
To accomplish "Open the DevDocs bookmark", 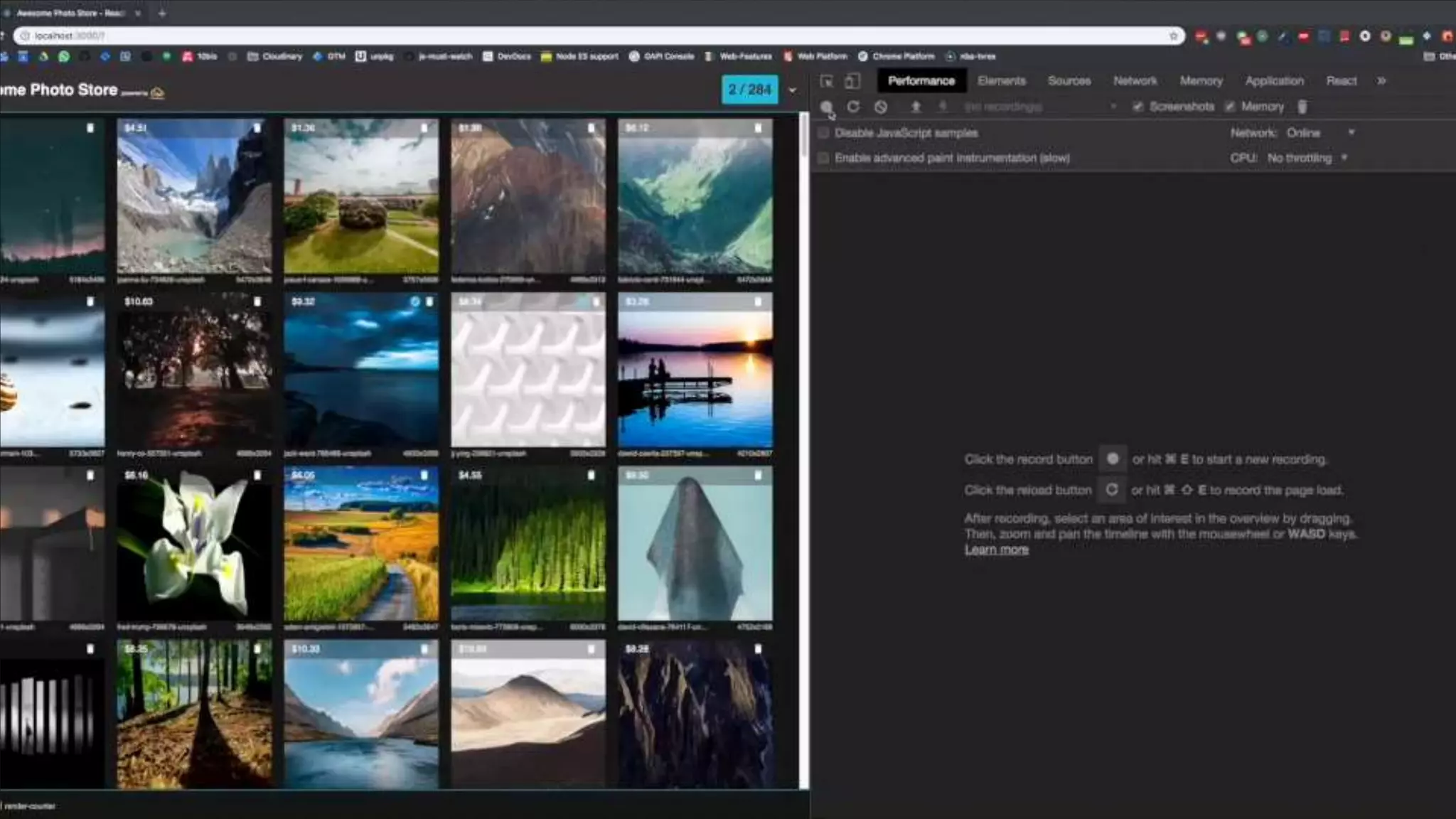I will (x=507, y=56).
